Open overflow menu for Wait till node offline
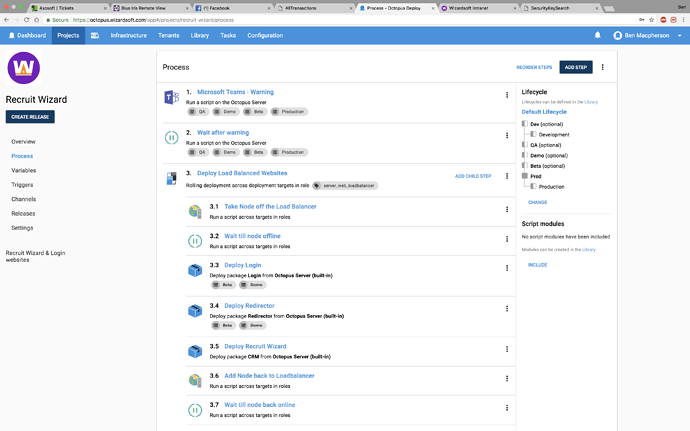 (x=507, y=239)
